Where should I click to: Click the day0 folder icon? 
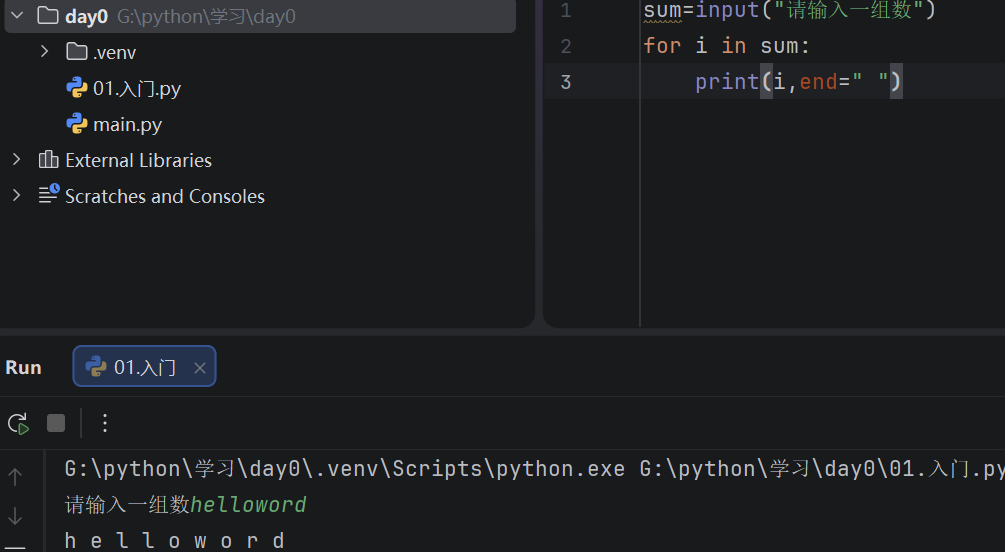coord(48,15)
